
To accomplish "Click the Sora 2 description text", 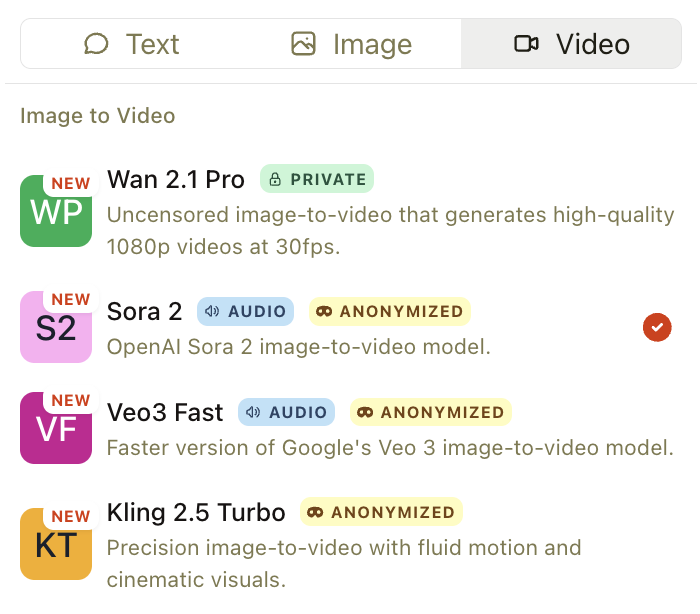I will [298, 348].
